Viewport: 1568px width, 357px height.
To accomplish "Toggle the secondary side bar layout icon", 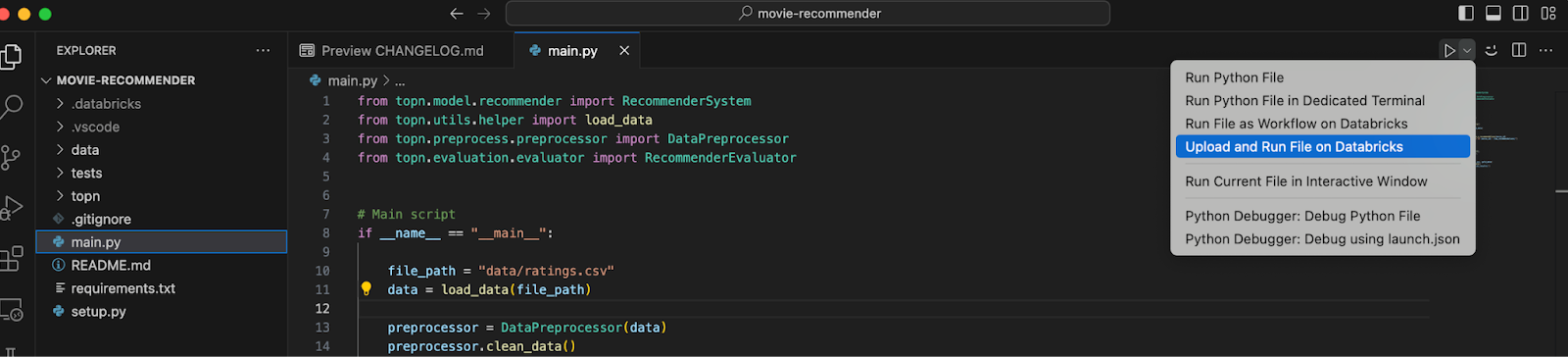I will tap(1521, 13).
